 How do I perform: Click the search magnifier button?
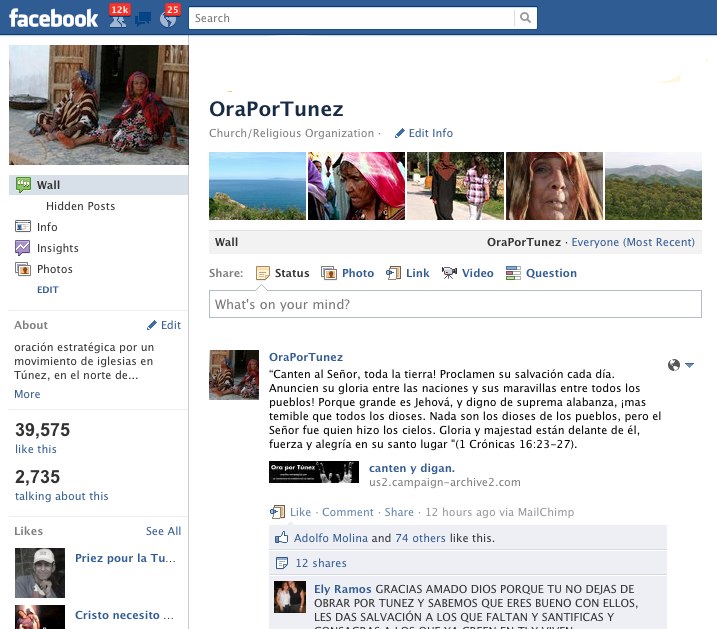tap(525, 18)
